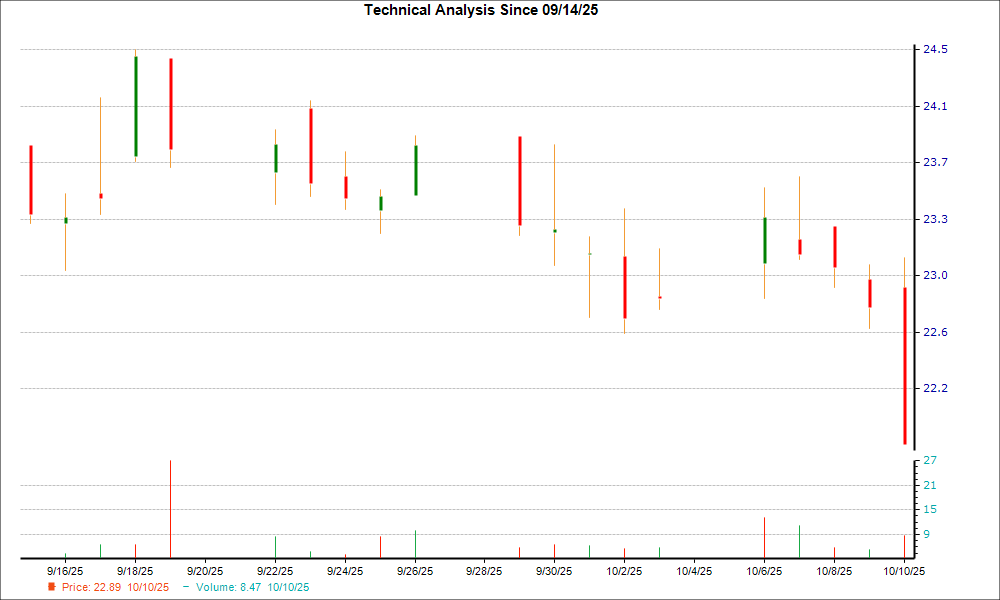The image size is (1000, 600).
Task: Click the red candlestick on 10/2/25
Action: (x=625, y=287)
